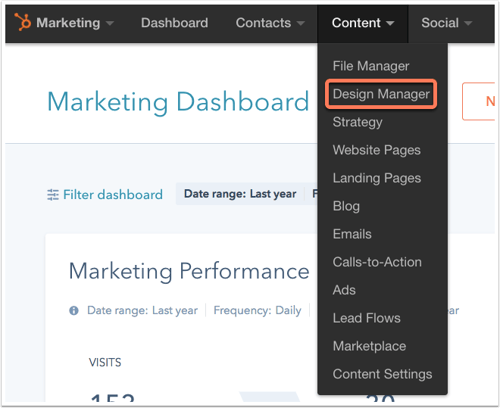The height and width of the screenshot is (408, 500).
Task: Expand the Contacts dropdown arrow
Action: click(301, 23)
